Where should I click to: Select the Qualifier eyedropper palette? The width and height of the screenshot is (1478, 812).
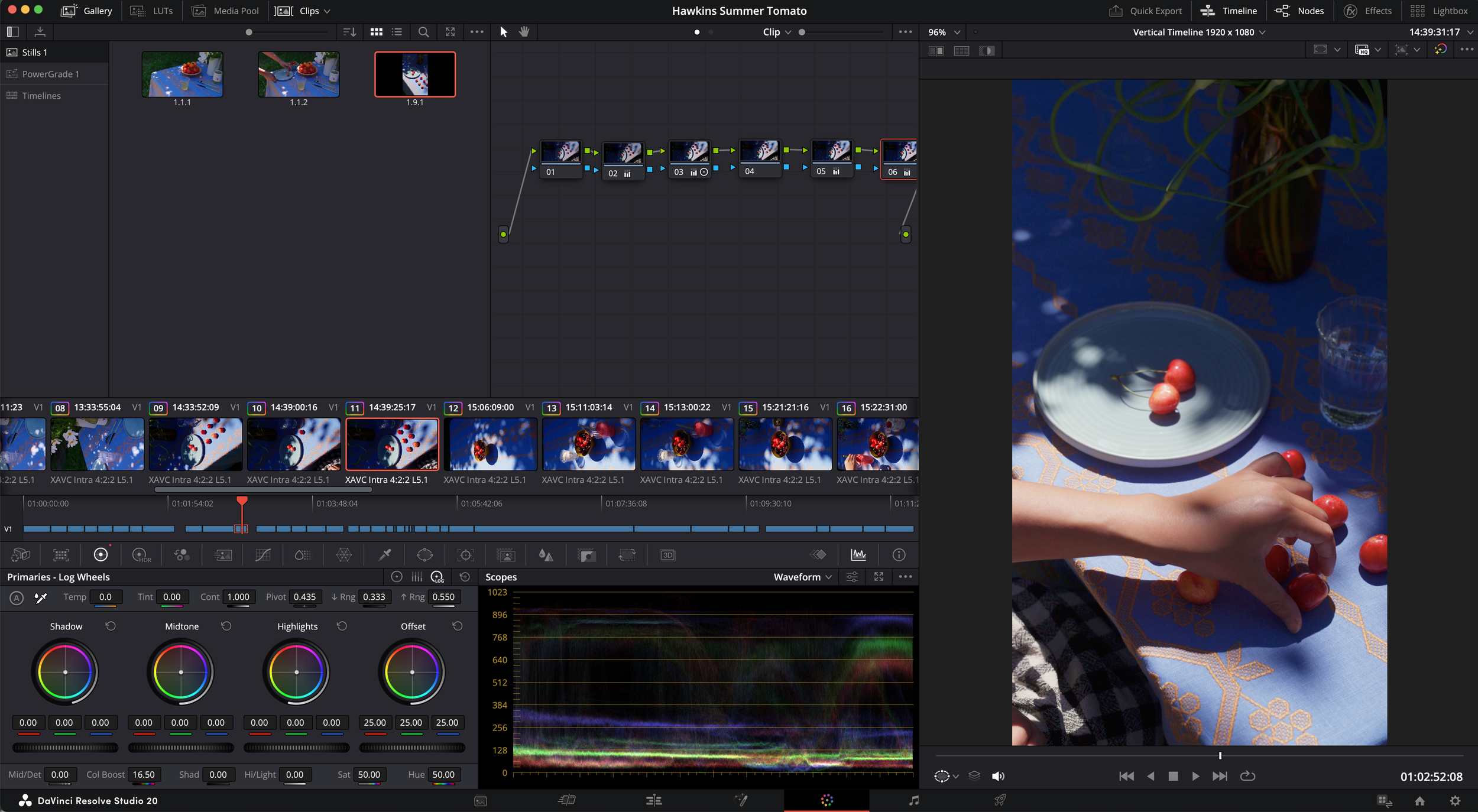pos(385,555)
